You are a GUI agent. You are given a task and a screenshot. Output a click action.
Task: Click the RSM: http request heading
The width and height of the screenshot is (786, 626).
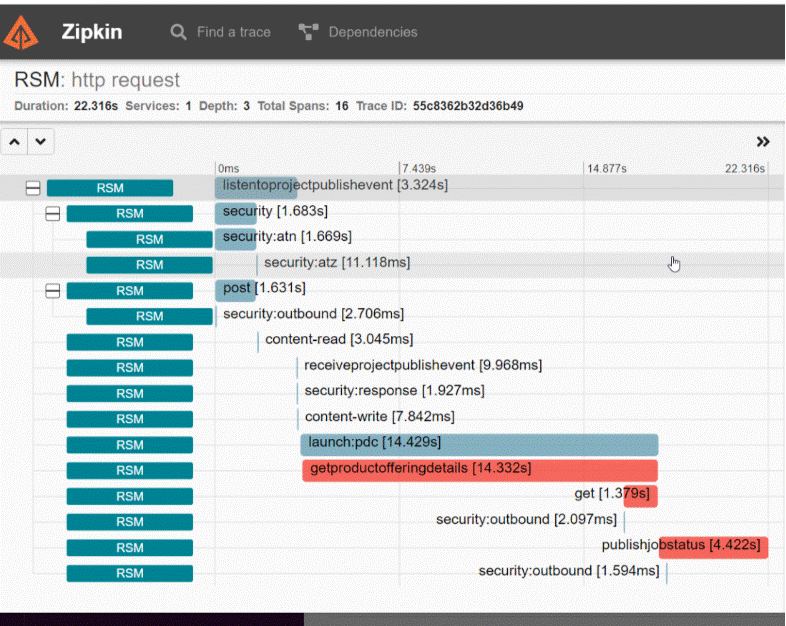click(x=97, y=80)
